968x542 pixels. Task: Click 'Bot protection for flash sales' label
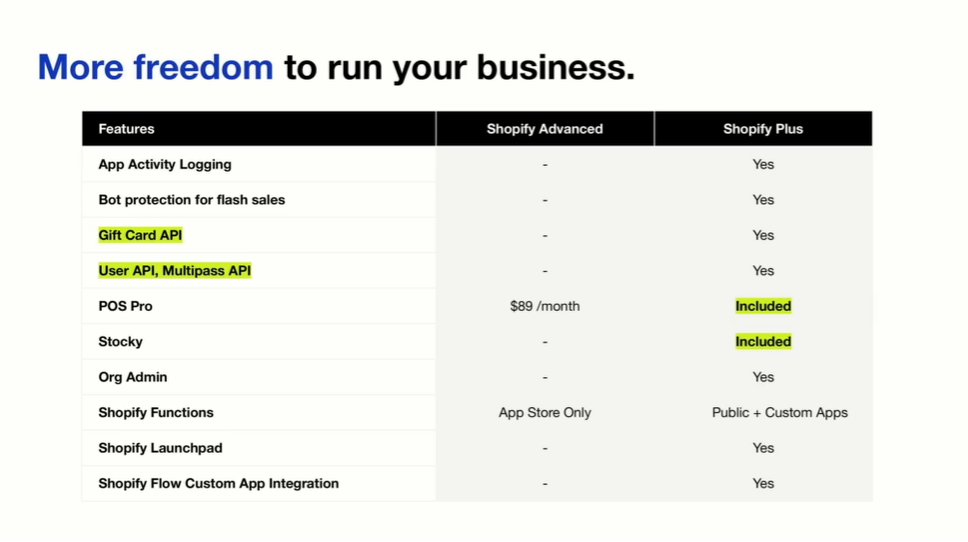191,200
